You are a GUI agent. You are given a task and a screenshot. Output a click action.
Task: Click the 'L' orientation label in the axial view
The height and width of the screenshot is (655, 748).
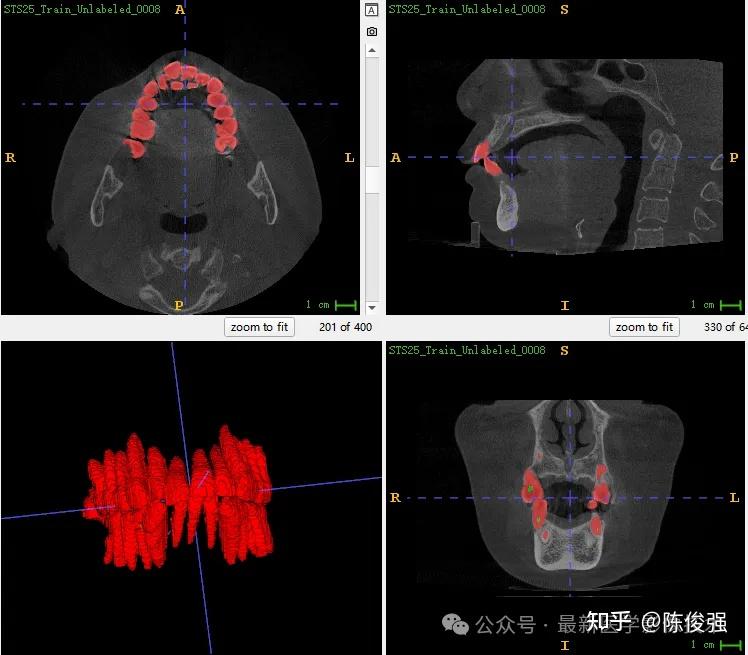click(349, 157)
